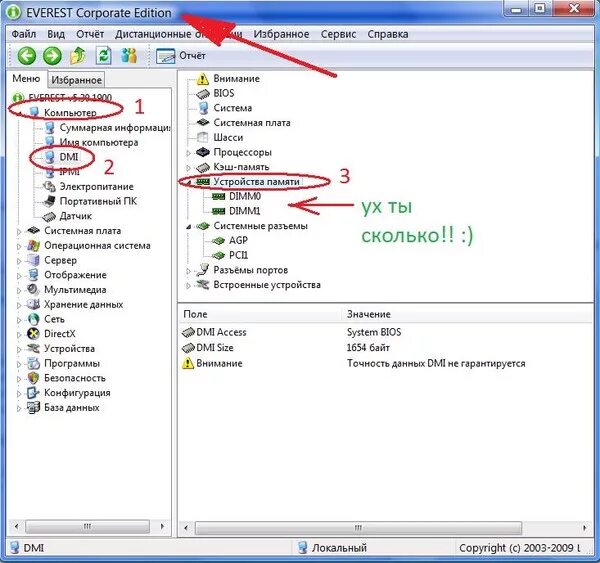This screenshot has width=600, height=563.
Task: Expand the Мультимедиа node
Action: [18, 290]
